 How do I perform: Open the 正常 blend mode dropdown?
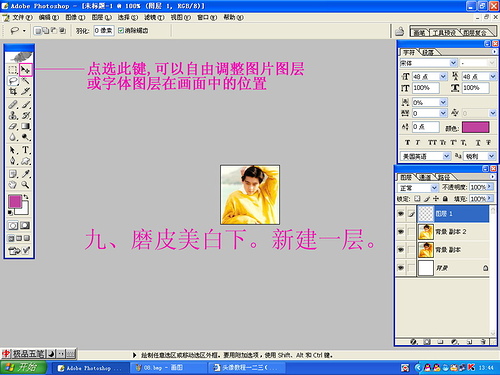pos(434,188)
